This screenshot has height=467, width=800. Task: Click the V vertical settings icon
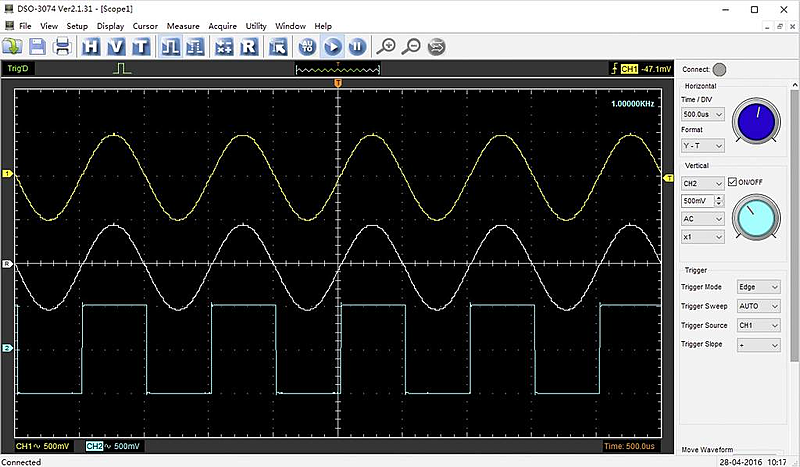(116, 46)
